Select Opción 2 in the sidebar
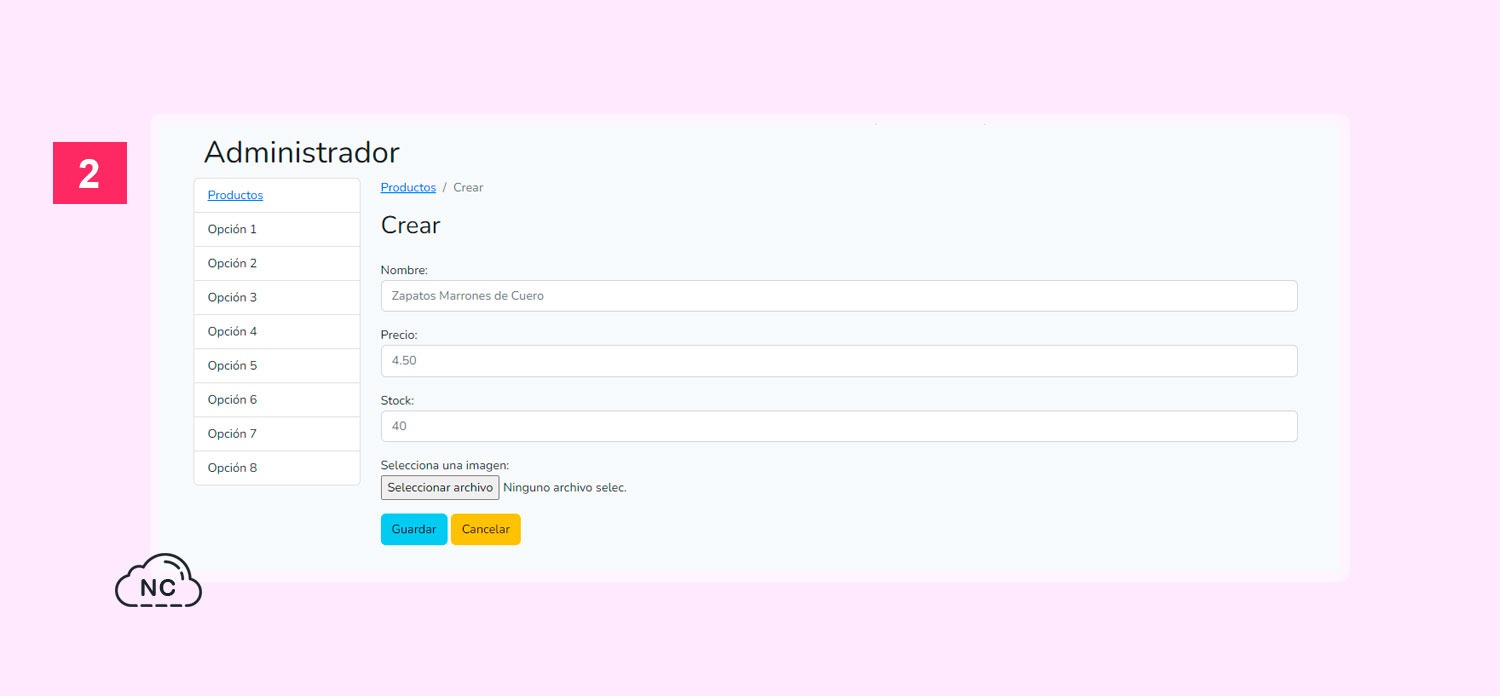This screenshot has height=696, width=1500. [277, 263]
